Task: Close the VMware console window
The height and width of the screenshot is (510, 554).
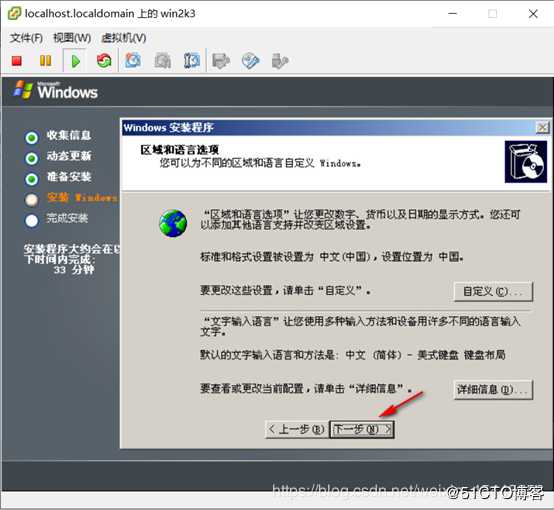Action: click(533, 13)
